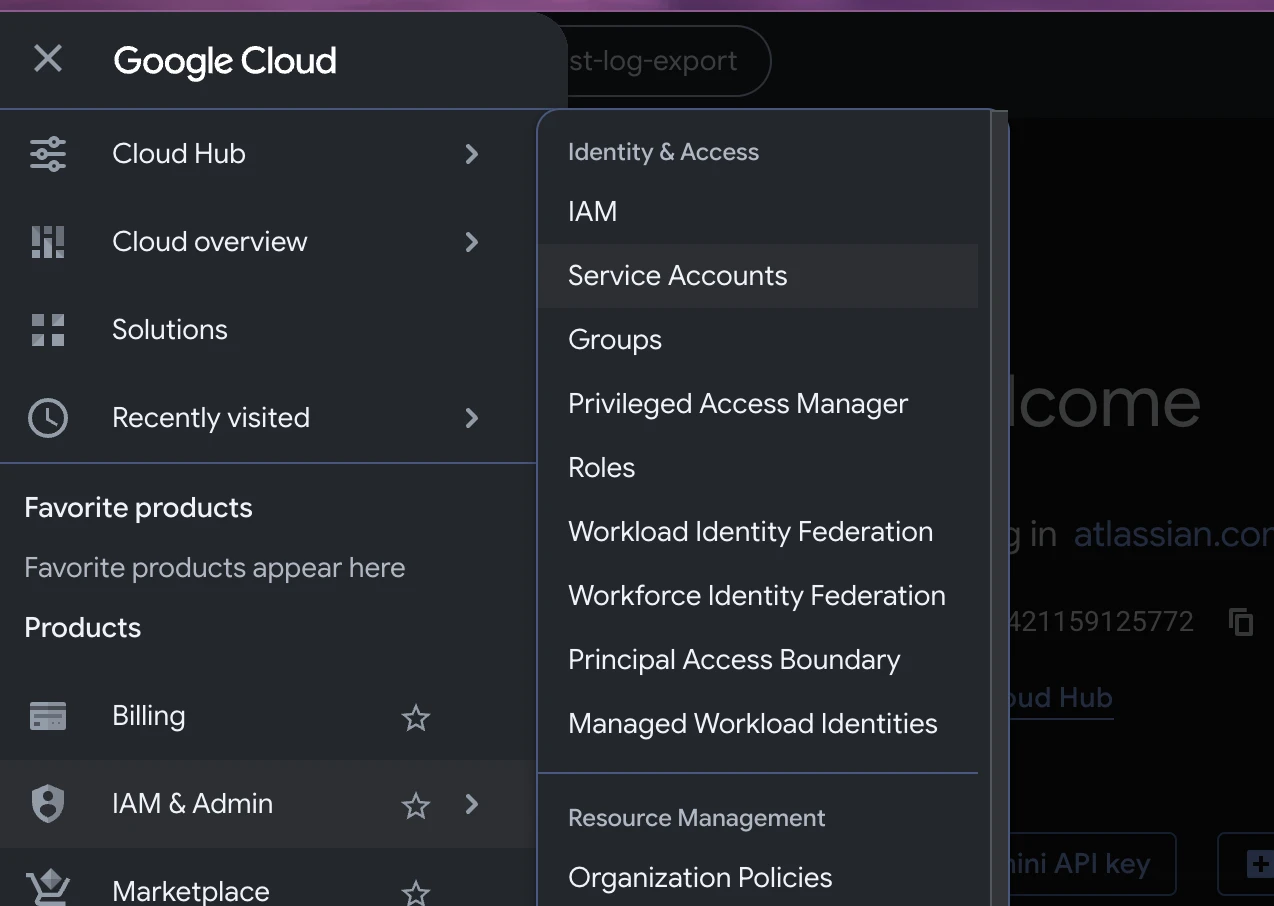This screenshot has width=1274, height=906.
Task: Expand the Cloud overview submenu chevron
Action: [472, 242]
